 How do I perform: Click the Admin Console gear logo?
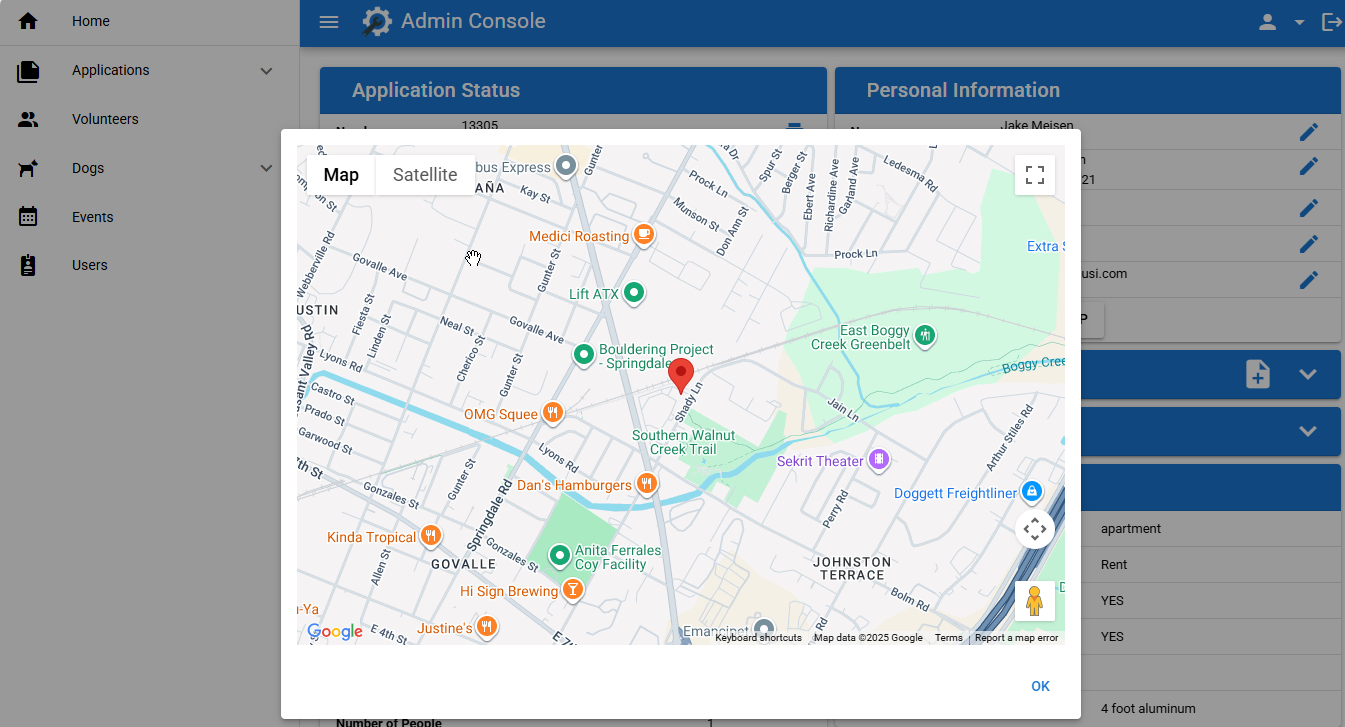[x=376, y=21]
